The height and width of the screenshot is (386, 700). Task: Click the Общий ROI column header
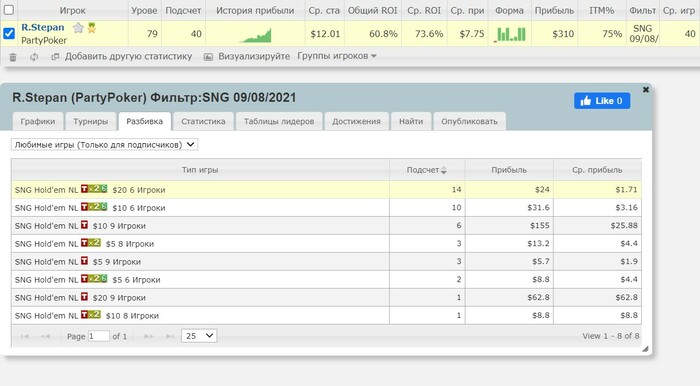[x=372, y=10]
